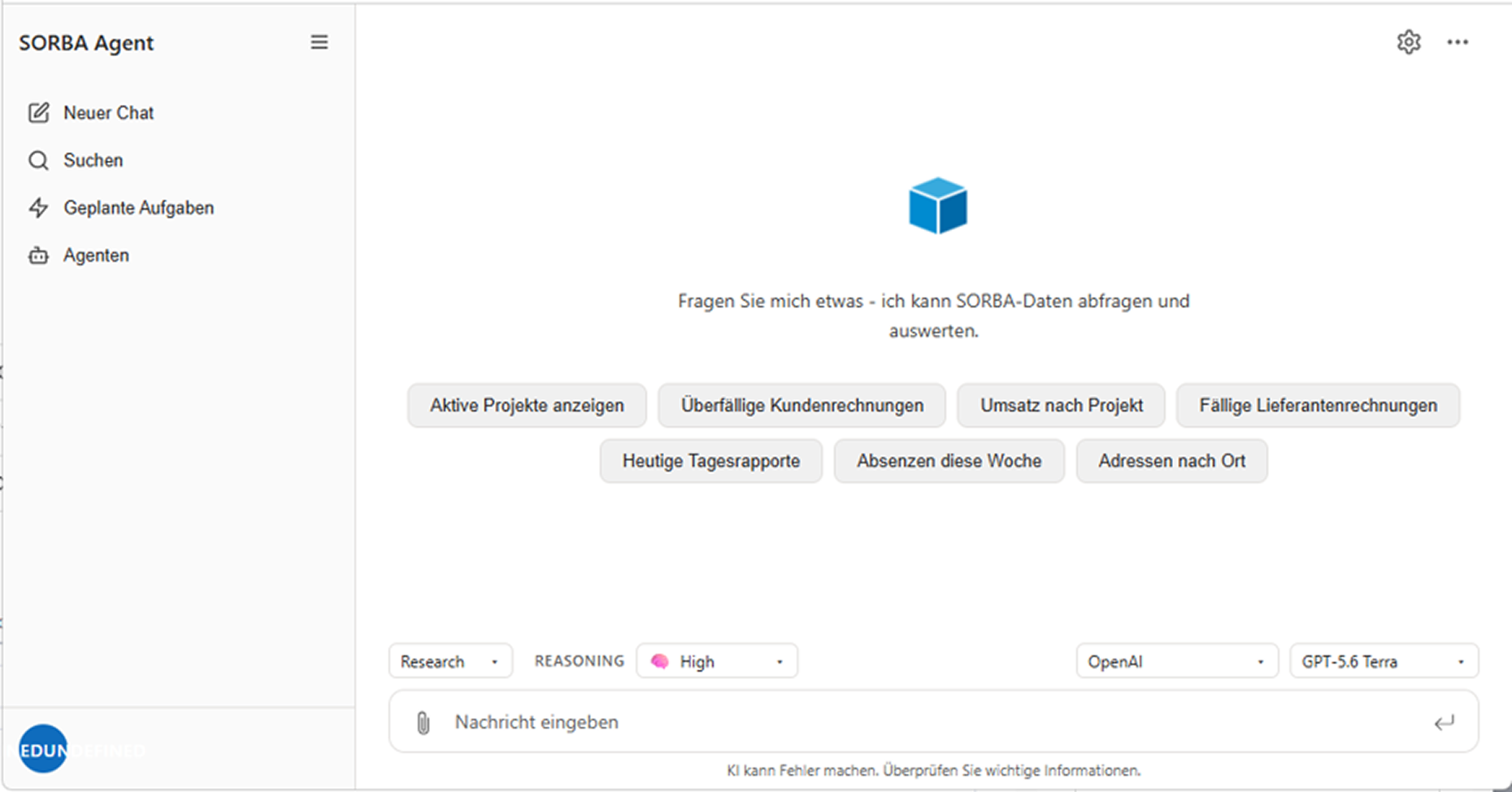The image size is (1512, 792).
Task: Click the Geplante Aufgaben lightning icon
Action: click(38, 208)
